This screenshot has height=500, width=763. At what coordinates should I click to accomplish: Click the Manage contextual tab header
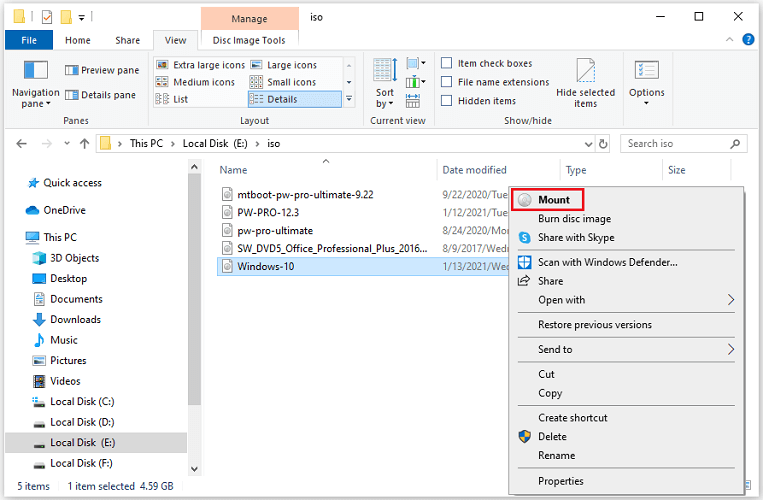click(249, 18)
